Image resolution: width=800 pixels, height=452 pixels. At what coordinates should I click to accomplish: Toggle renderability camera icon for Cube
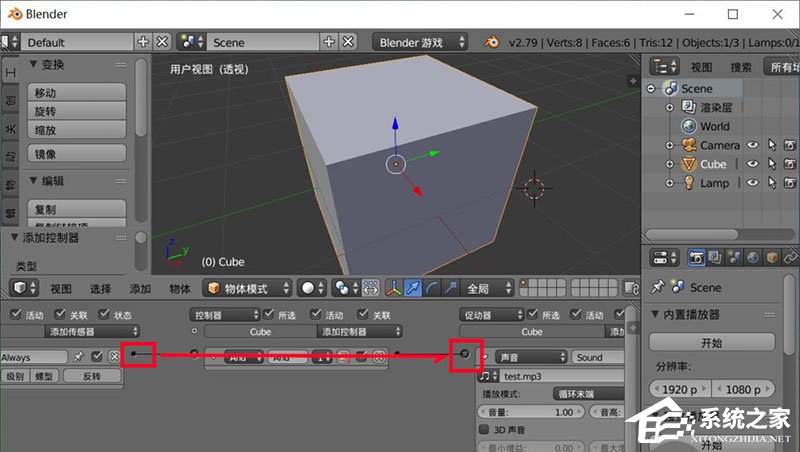(x=790, y=164)
